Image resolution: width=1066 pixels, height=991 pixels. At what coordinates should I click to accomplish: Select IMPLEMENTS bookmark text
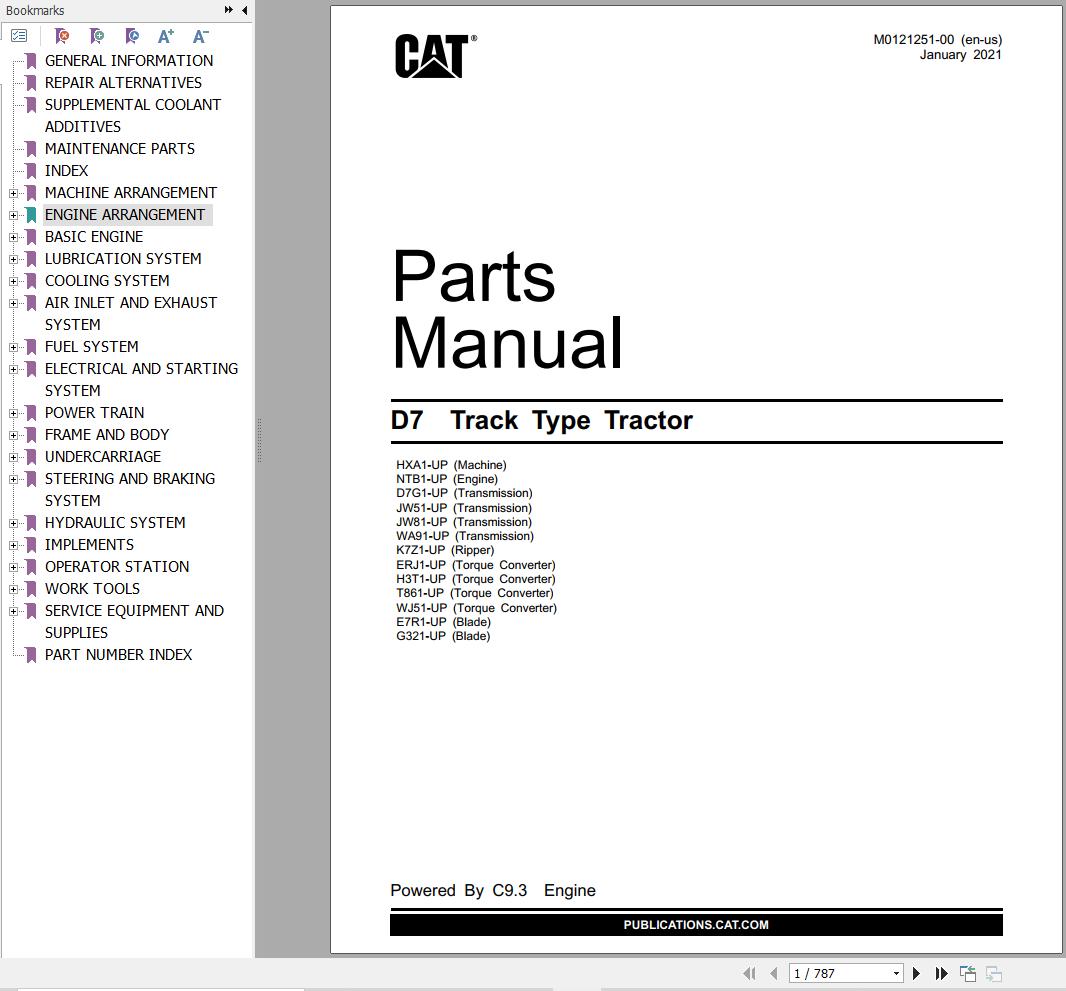pos(89,544)
